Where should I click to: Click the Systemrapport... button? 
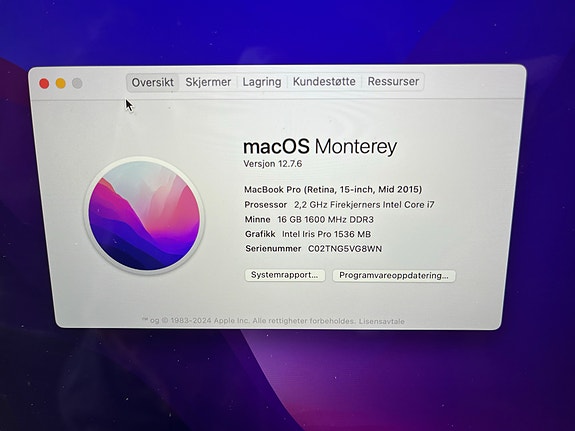(285, 275)
